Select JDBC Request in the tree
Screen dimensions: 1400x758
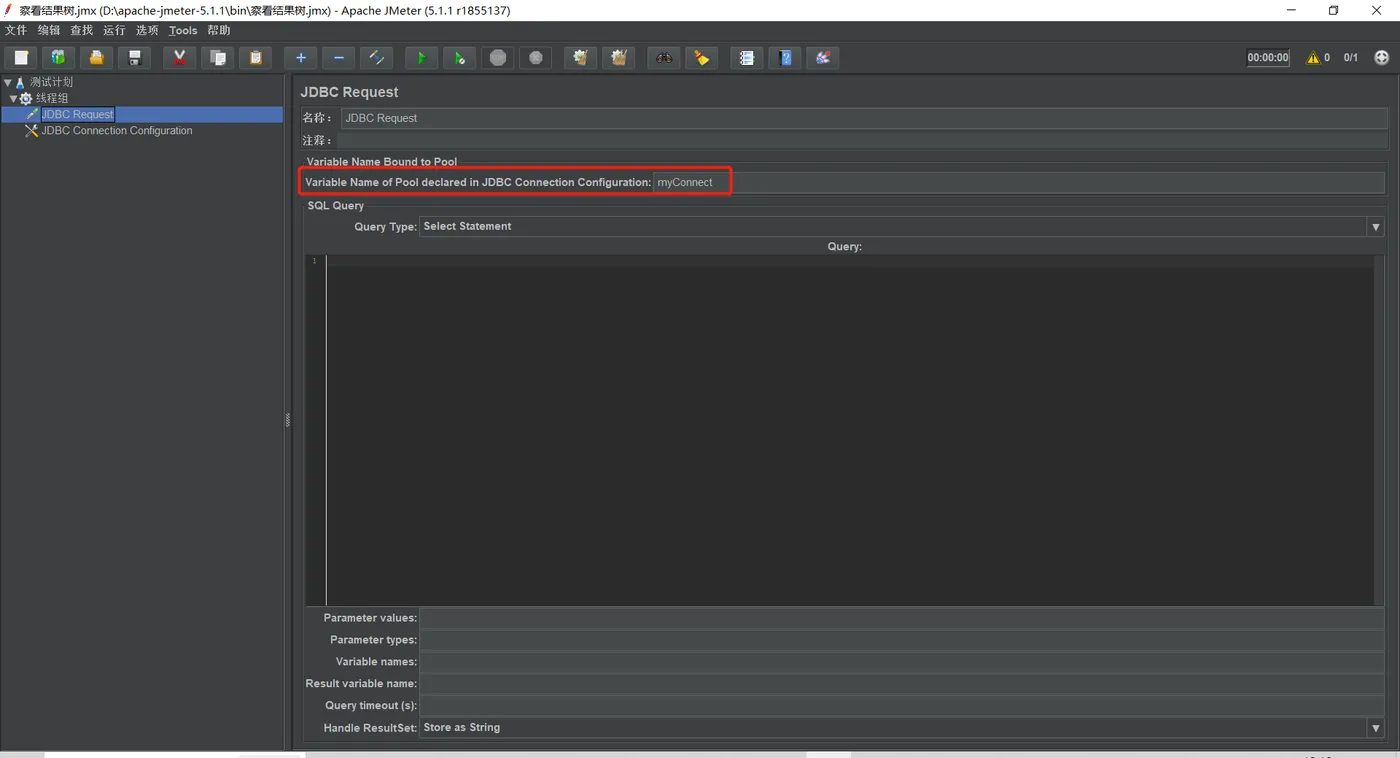[x=78, y=115]
